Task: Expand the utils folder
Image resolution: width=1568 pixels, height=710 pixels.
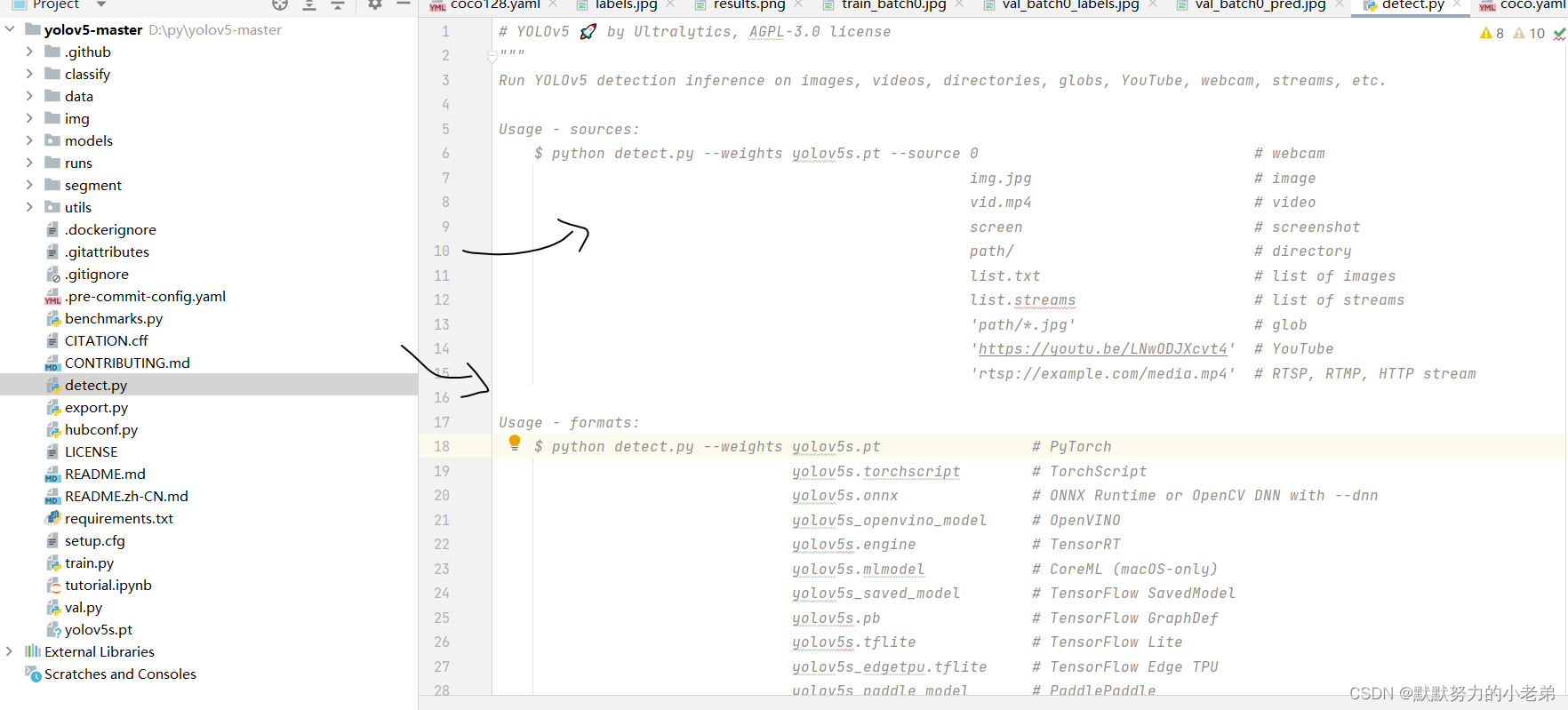Action: (29, 207)
